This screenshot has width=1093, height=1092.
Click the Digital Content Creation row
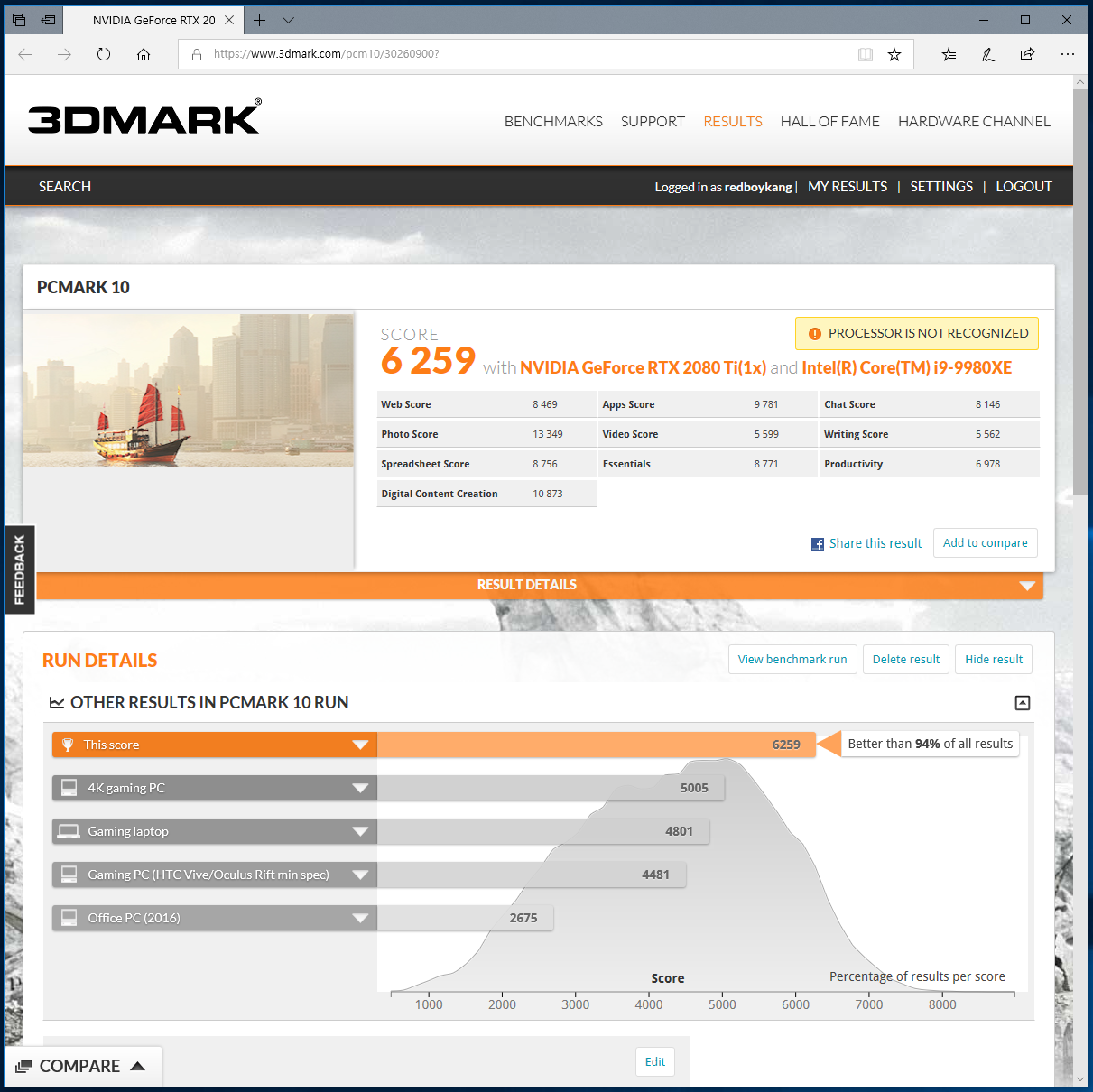tap(486, 494)
